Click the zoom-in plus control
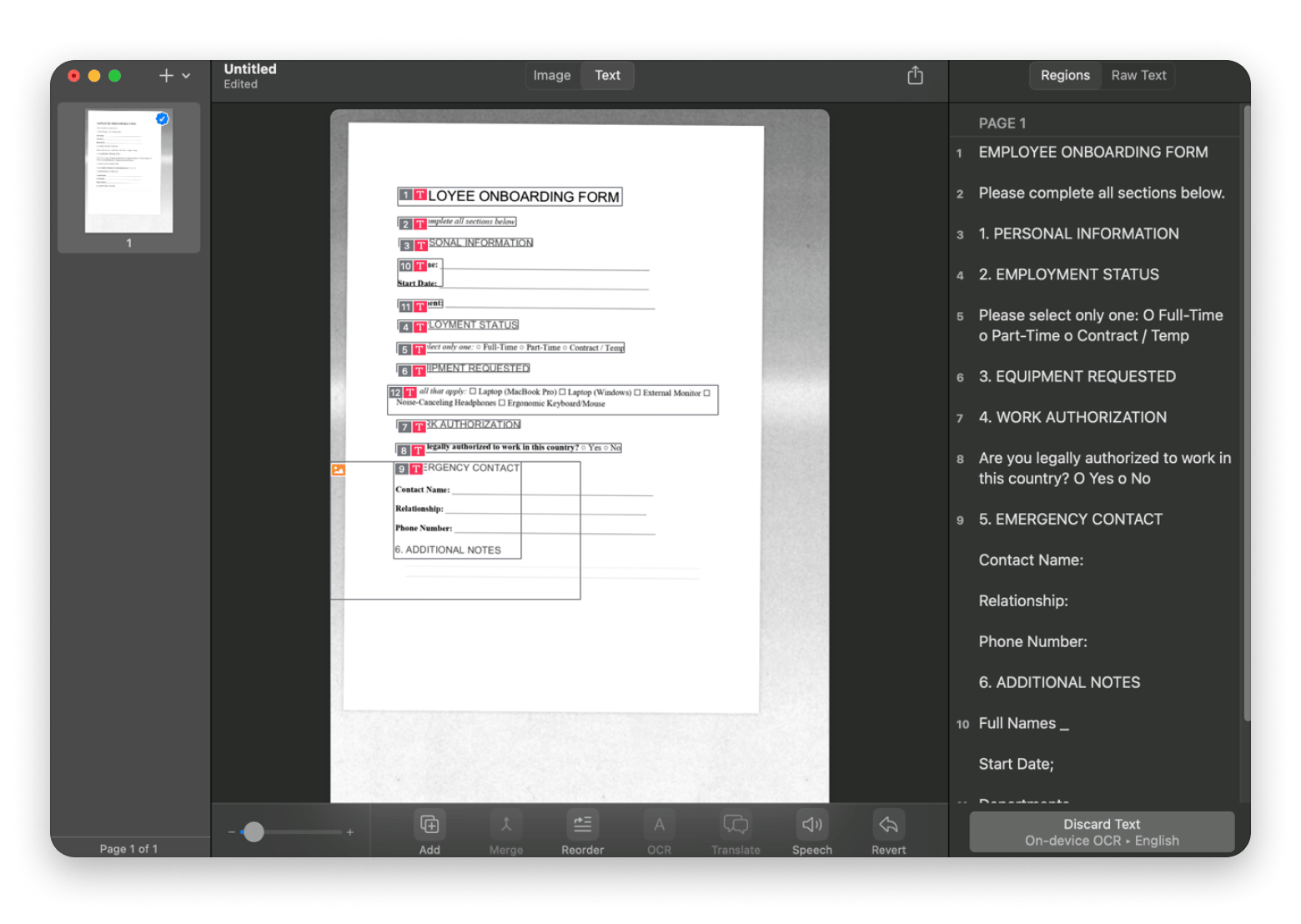 click(x=350, y=831)
